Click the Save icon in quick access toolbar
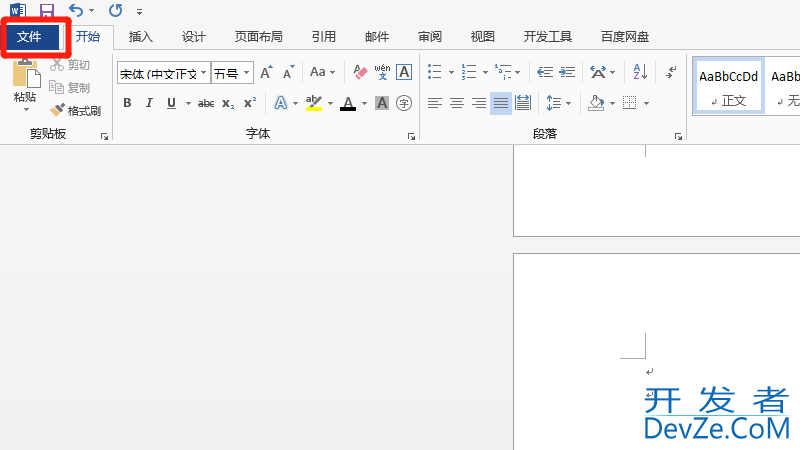Viewport: 800px width, 450px height. (x=47, y=11)
